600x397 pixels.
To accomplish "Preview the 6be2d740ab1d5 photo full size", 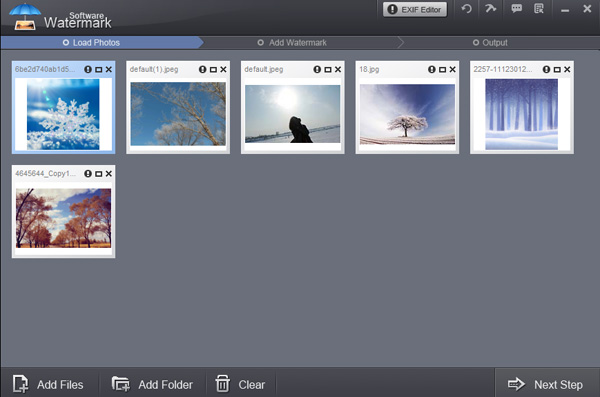I will [99, 70].
